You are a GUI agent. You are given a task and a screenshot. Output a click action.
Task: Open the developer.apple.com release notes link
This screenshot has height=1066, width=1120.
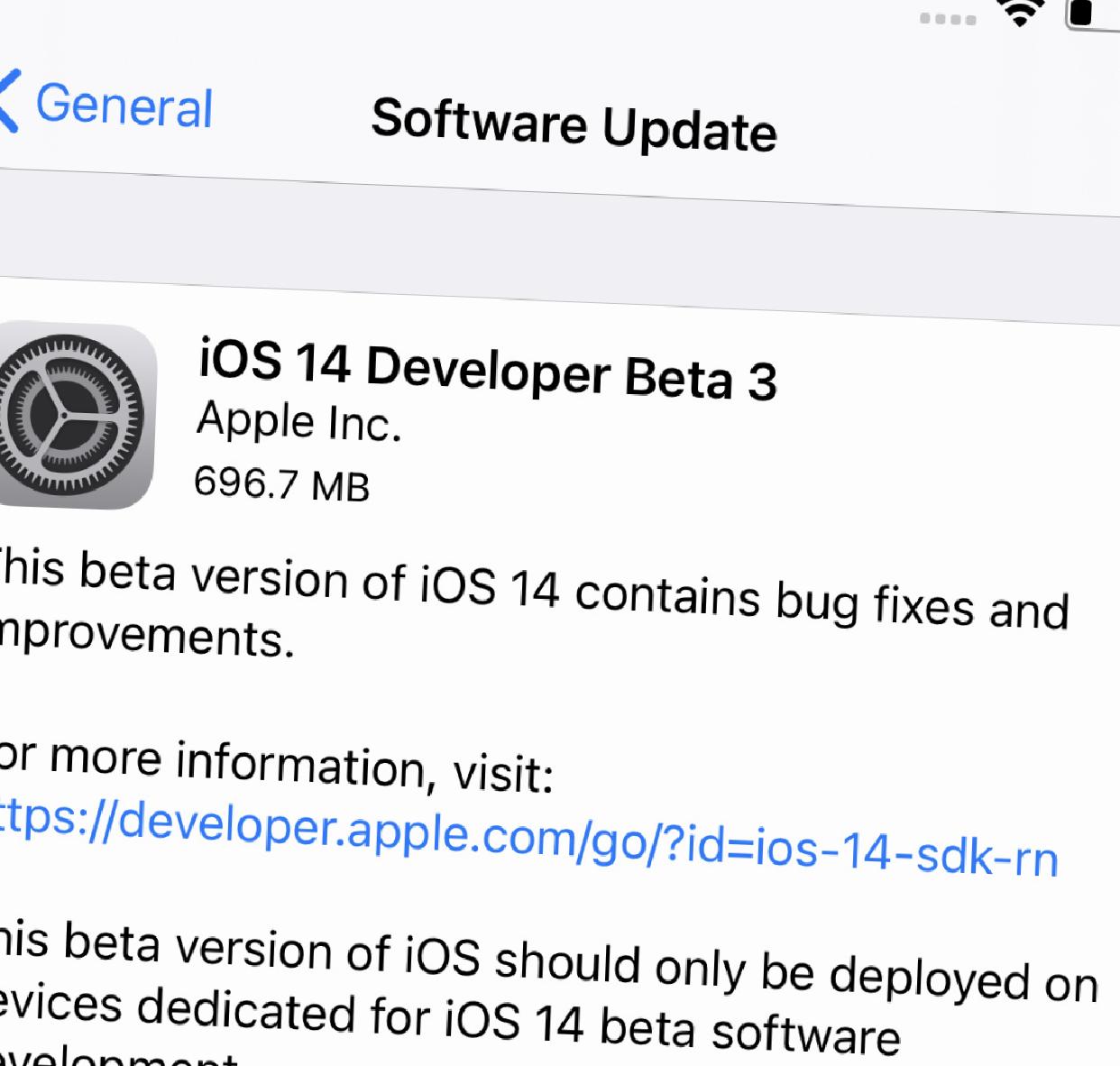pos(528,837)
